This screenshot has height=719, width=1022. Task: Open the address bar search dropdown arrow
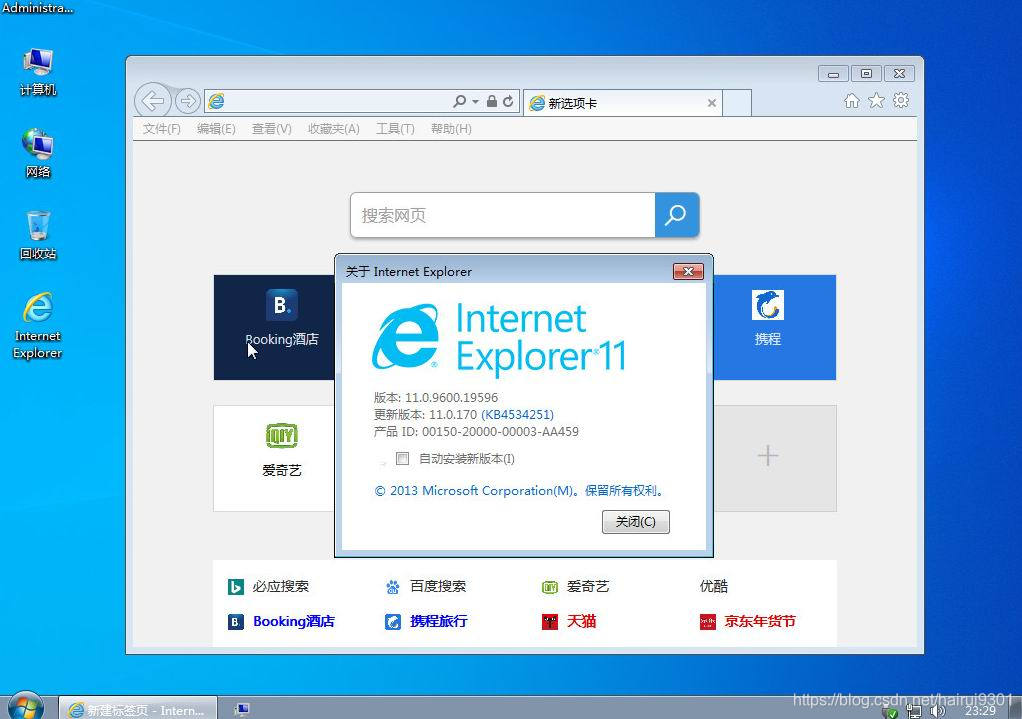(x=475, y=102)
